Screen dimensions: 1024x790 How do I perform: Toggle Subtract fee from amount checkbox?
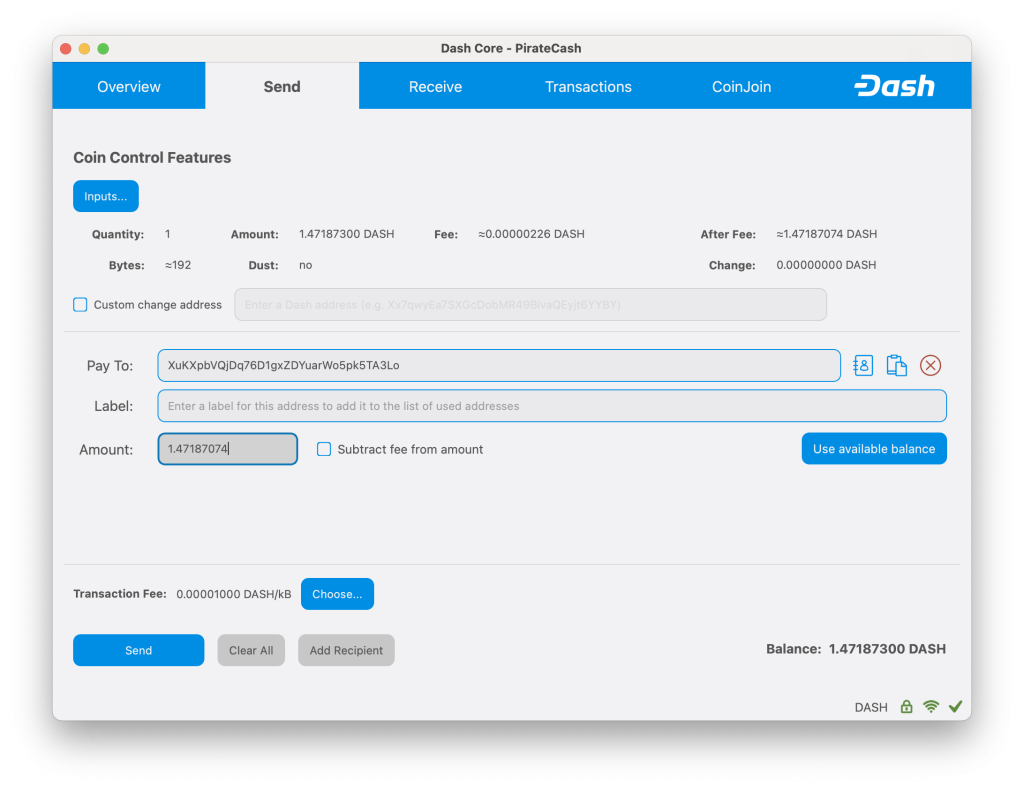pos(324,449)
